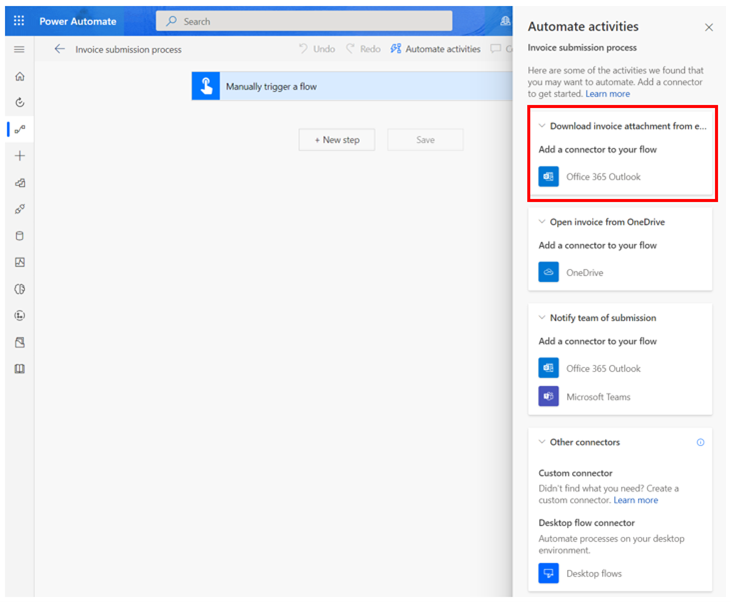Open the Monitor chart icon in sidebar
The image size is (731, 602).
tap(20, 262)
